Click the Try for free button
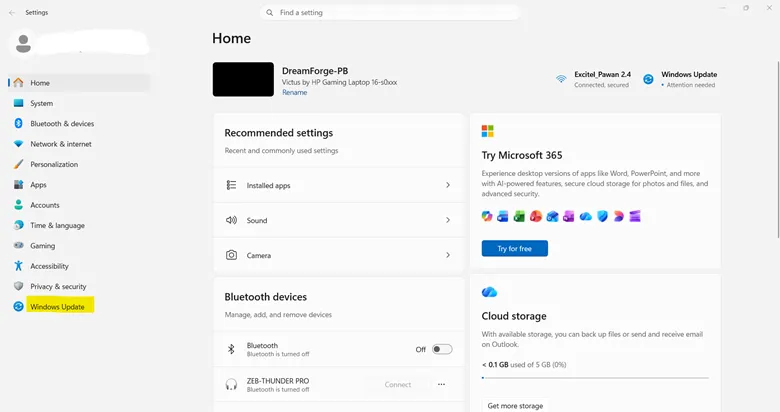The width and height of the screenshot is (780, 412). point(515,248)
